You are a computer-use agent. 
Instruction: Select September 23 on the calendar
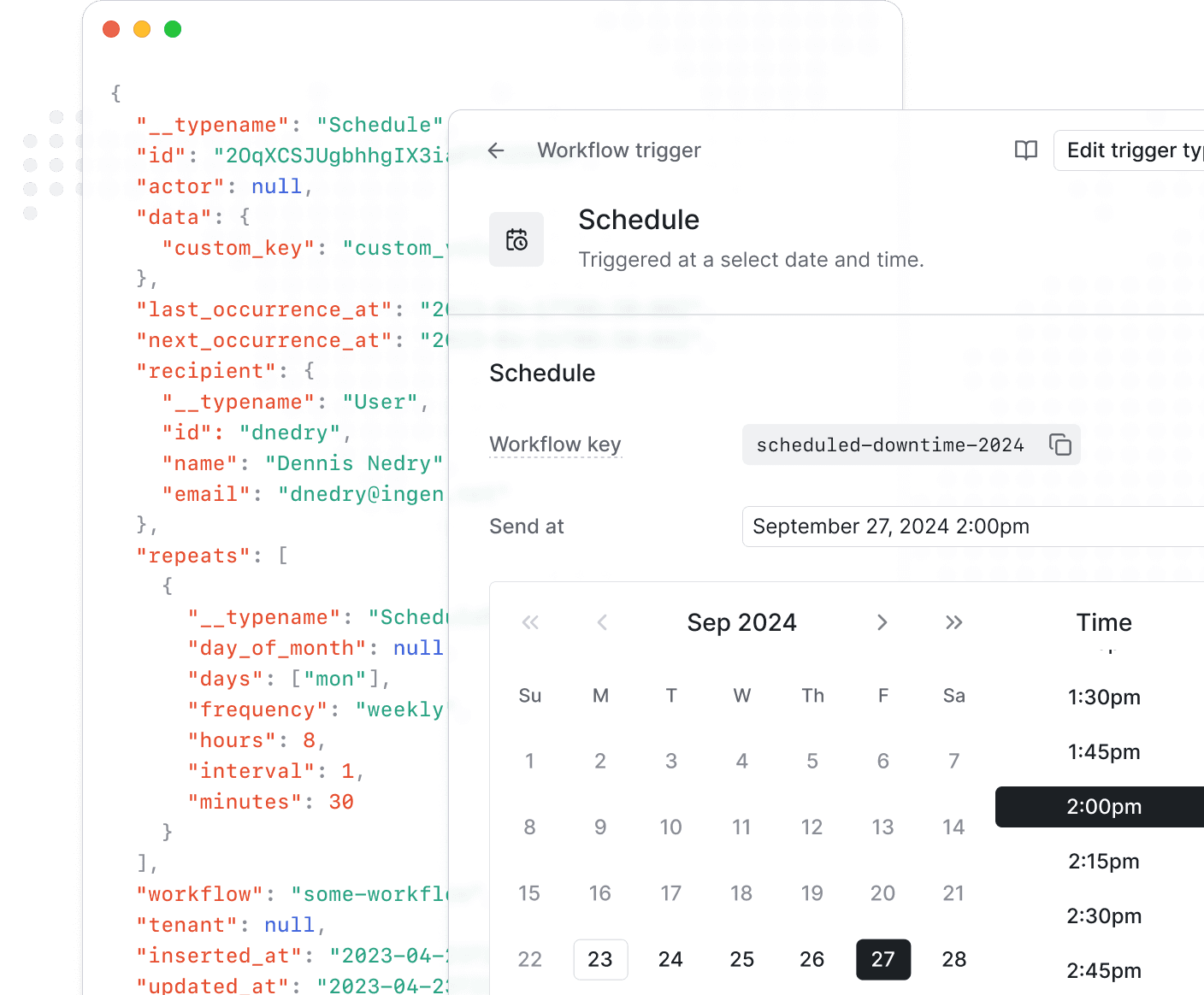tap(600, 959)
